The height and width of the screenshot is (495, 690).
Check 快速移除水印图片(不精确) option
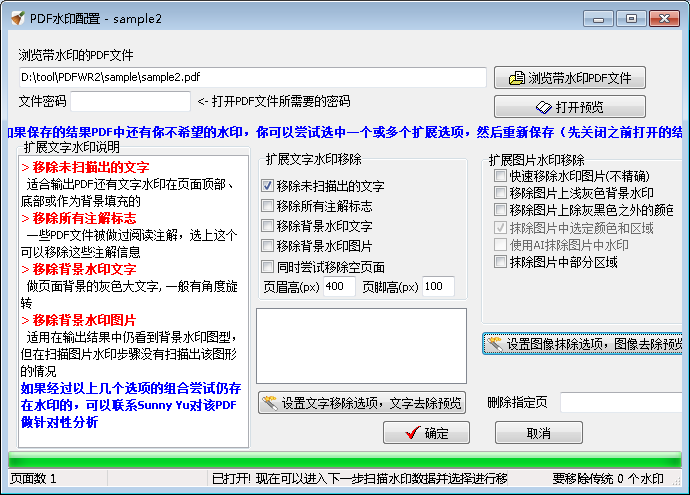tap(500, 176)
